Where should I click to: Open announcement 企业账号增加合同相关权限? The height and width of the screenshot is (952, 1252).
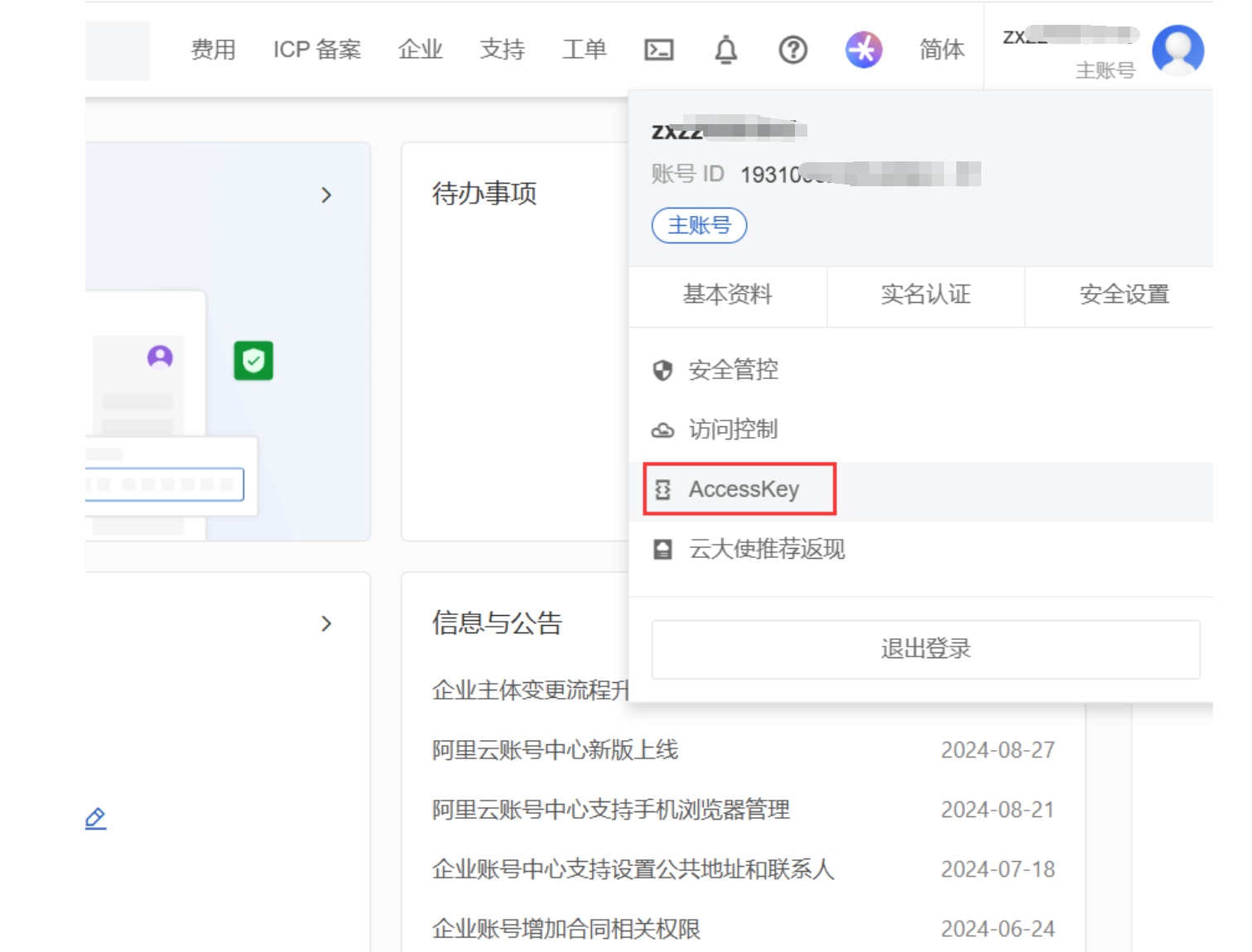coord(566,929)
